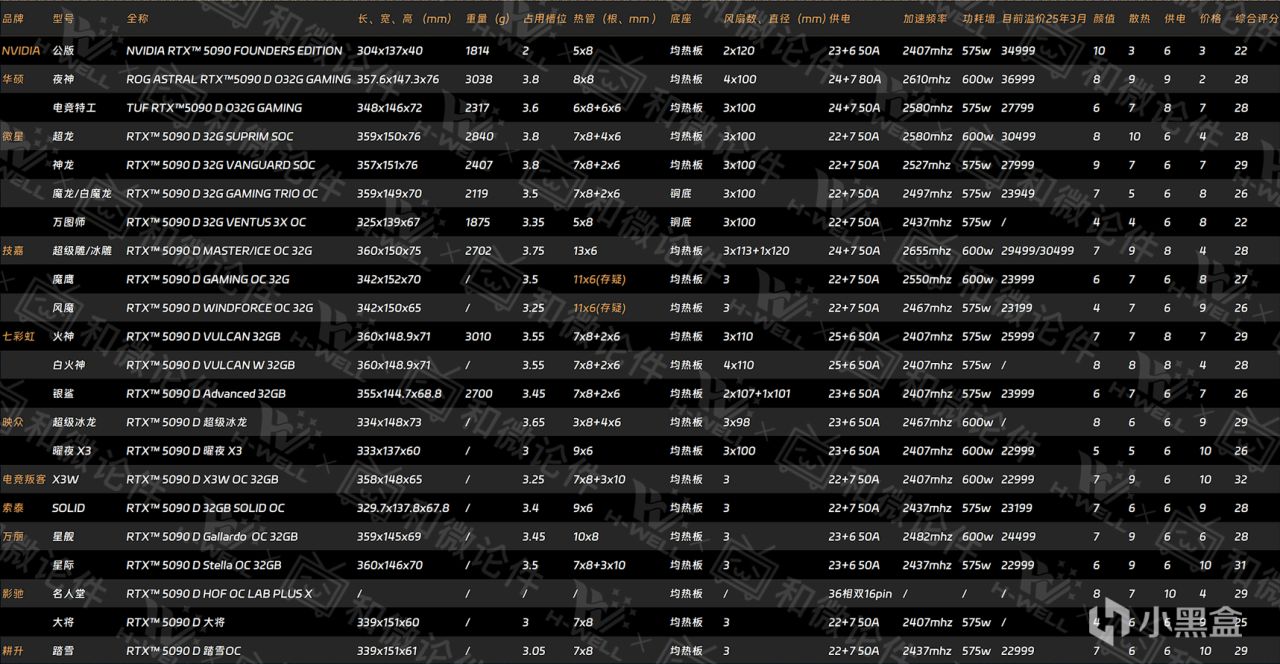Click the 3x113+1x120 fan cell

coord(756,251)
